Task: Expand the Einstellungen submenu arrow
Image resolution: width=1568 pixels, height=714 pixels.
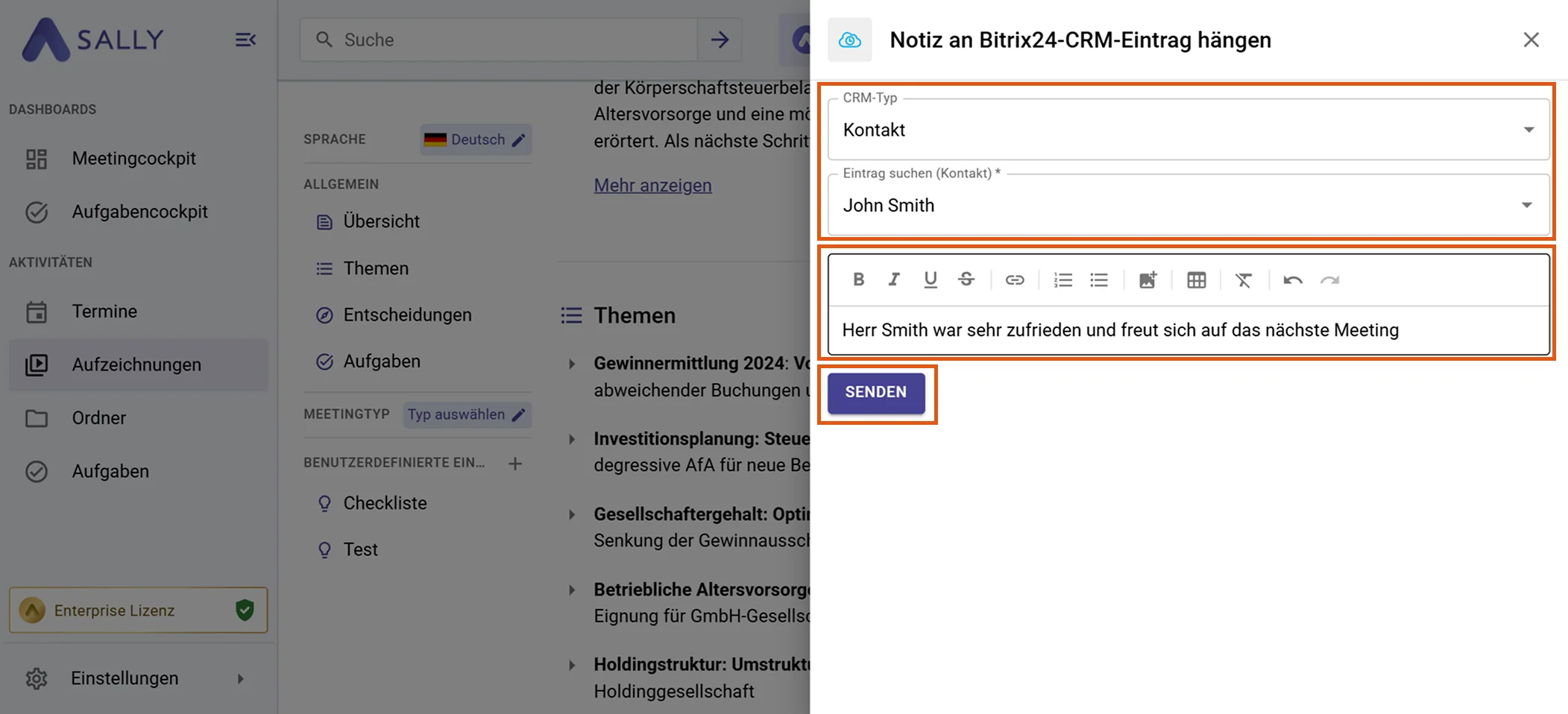Action: (240, 678)
